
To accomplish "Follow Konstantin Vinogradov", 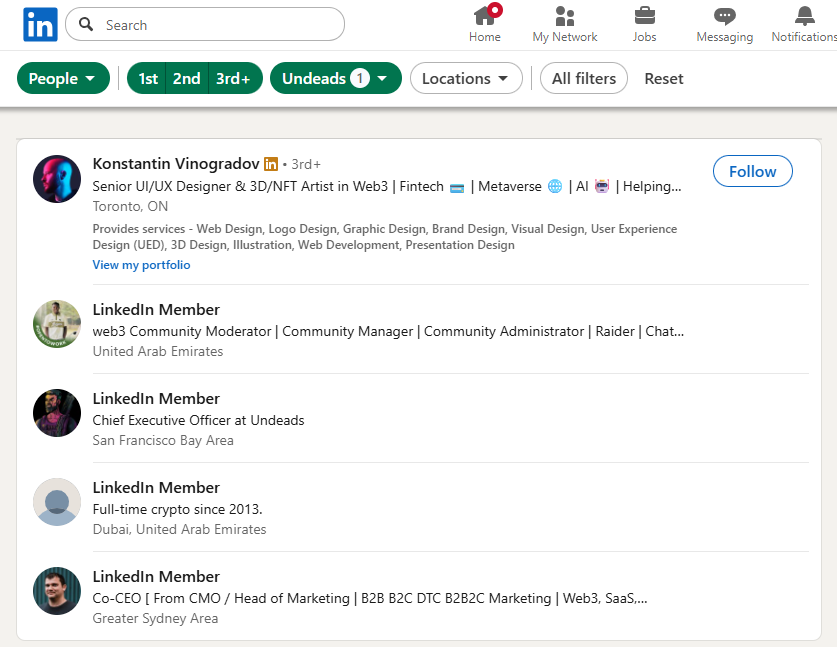I will 752,171.
